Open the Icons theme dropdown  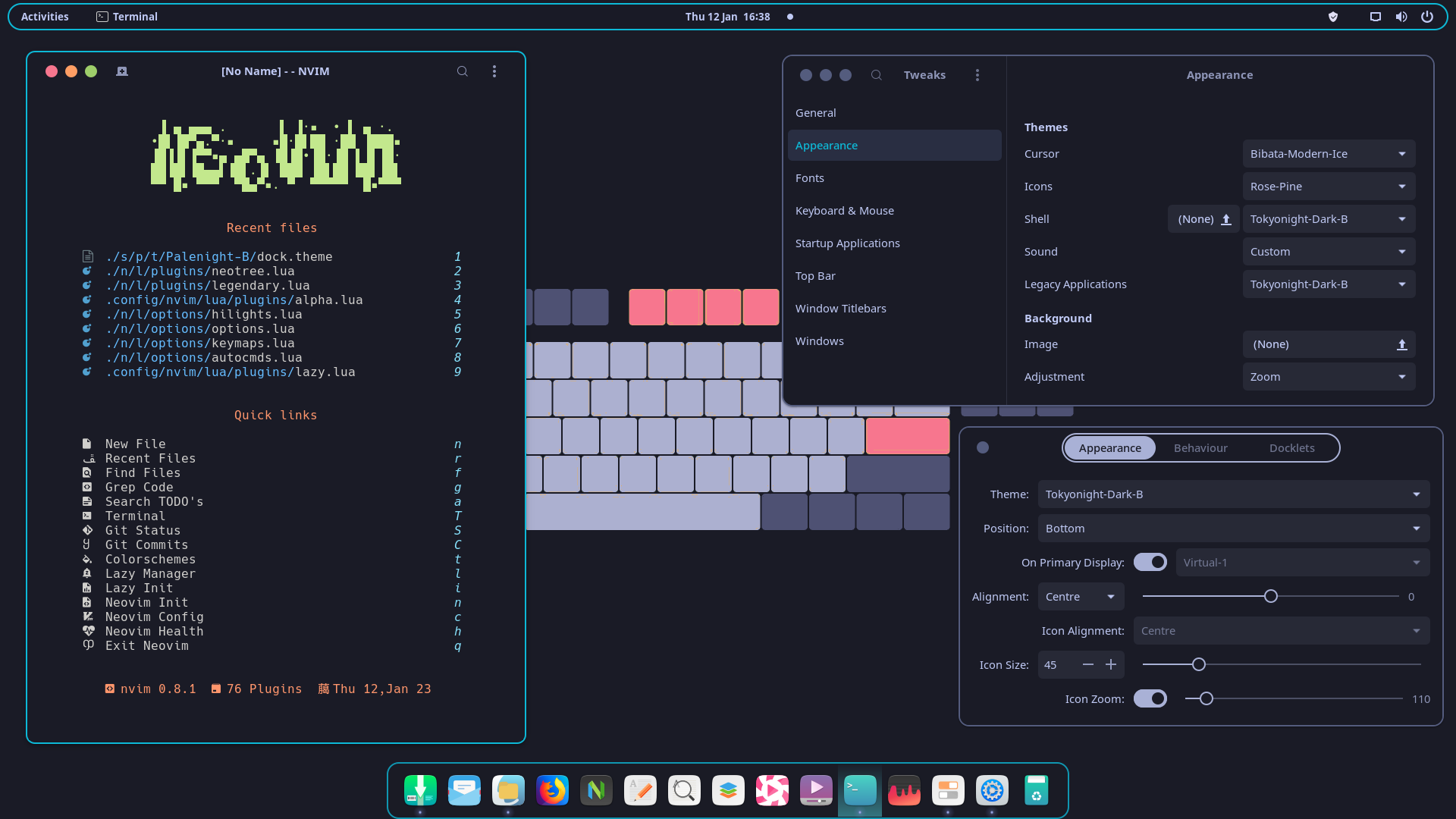[x=1329, y=187]
